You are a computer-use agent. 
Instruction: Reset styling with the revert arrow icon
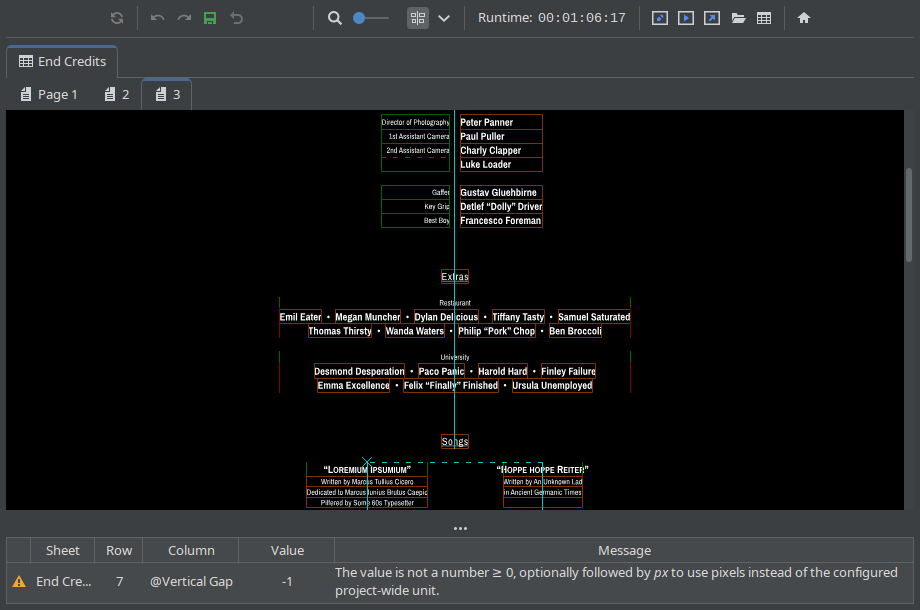click(236, 18)
